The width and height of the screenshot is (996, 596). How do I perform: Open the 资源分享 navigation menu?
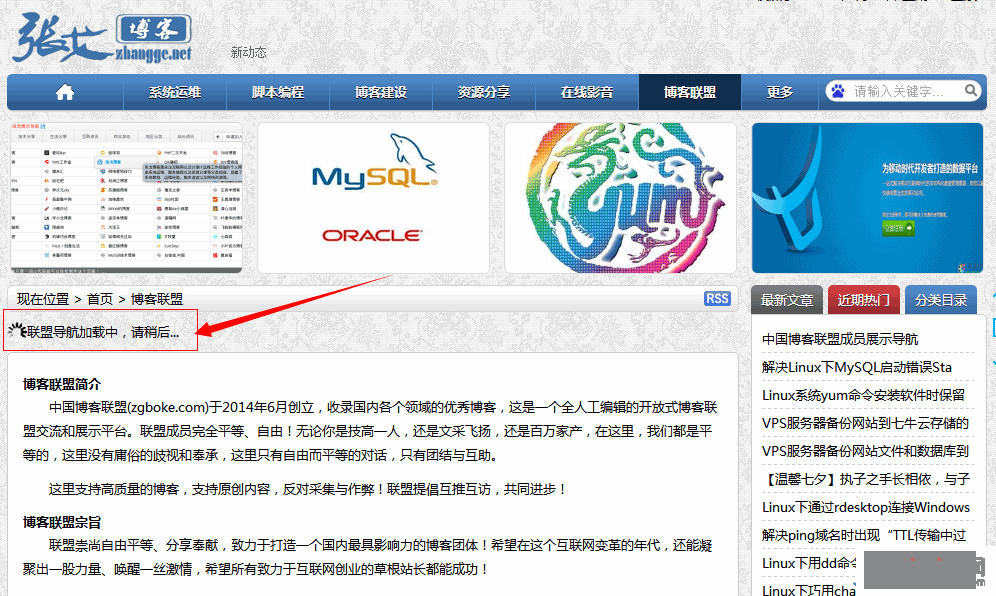[484, 92]
